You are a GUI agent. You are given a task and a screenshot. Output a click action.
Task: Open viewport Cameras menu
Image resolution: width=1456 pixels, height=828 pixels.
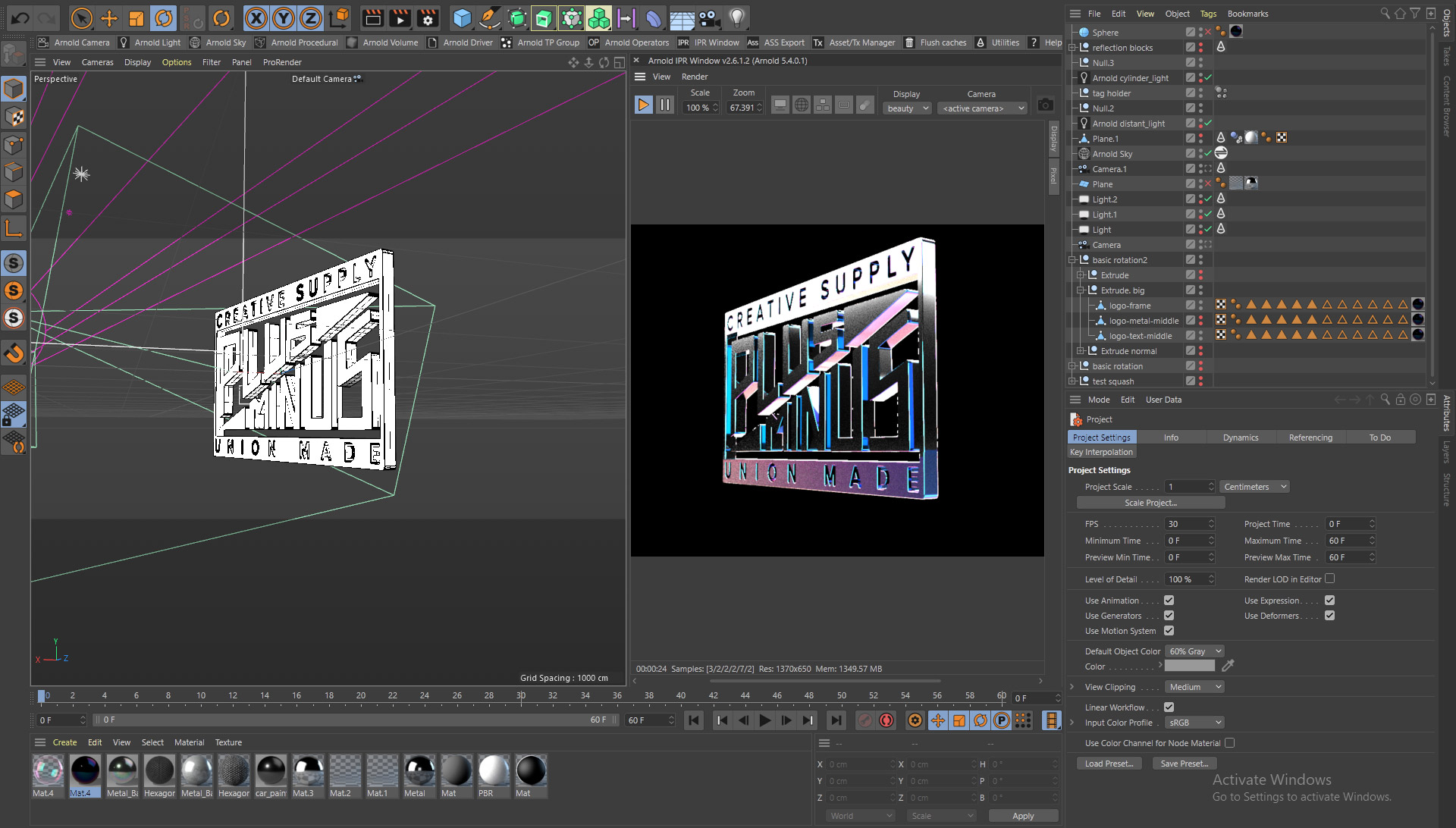click(97, 62)
